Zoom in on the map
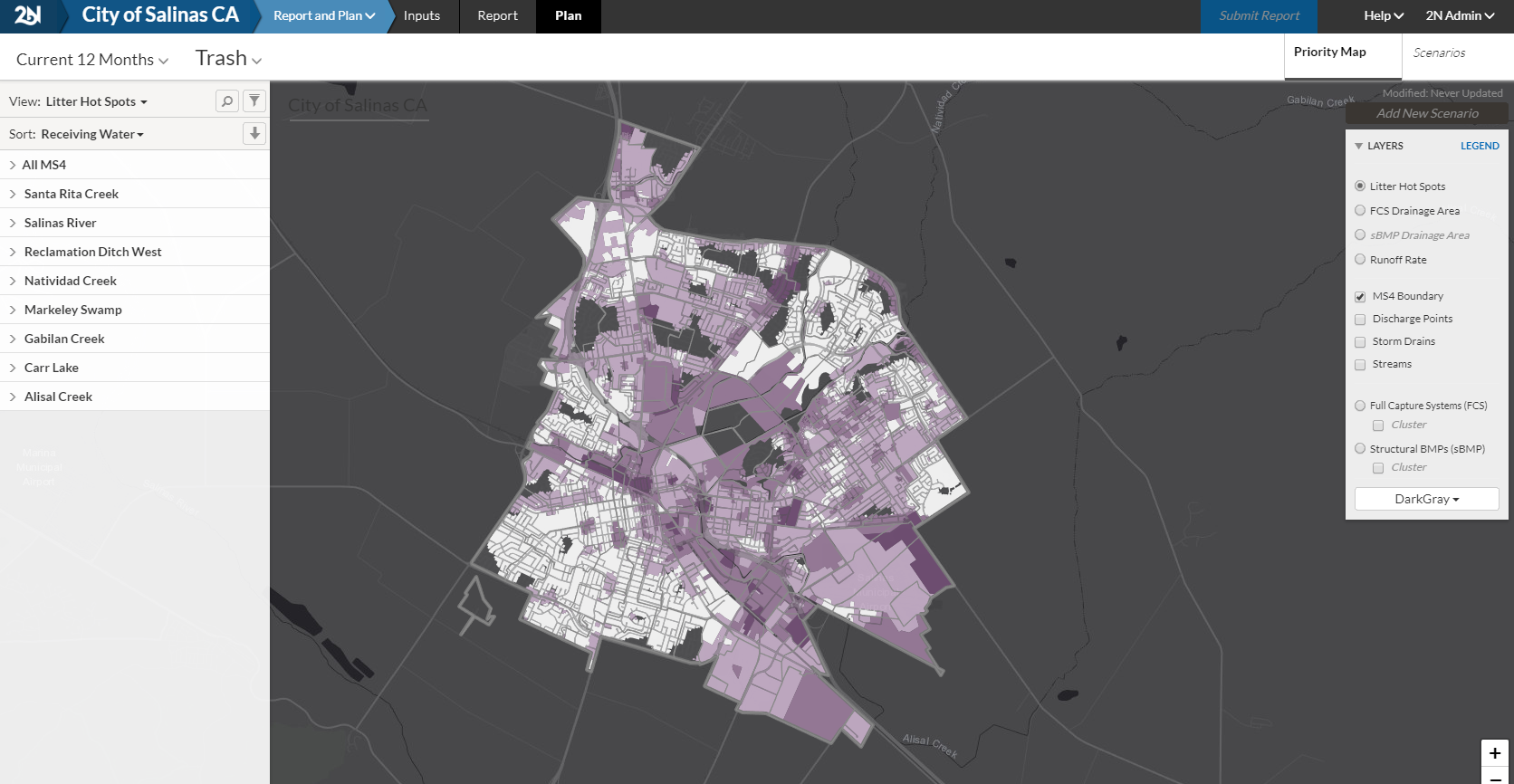 coord(1494,753)
